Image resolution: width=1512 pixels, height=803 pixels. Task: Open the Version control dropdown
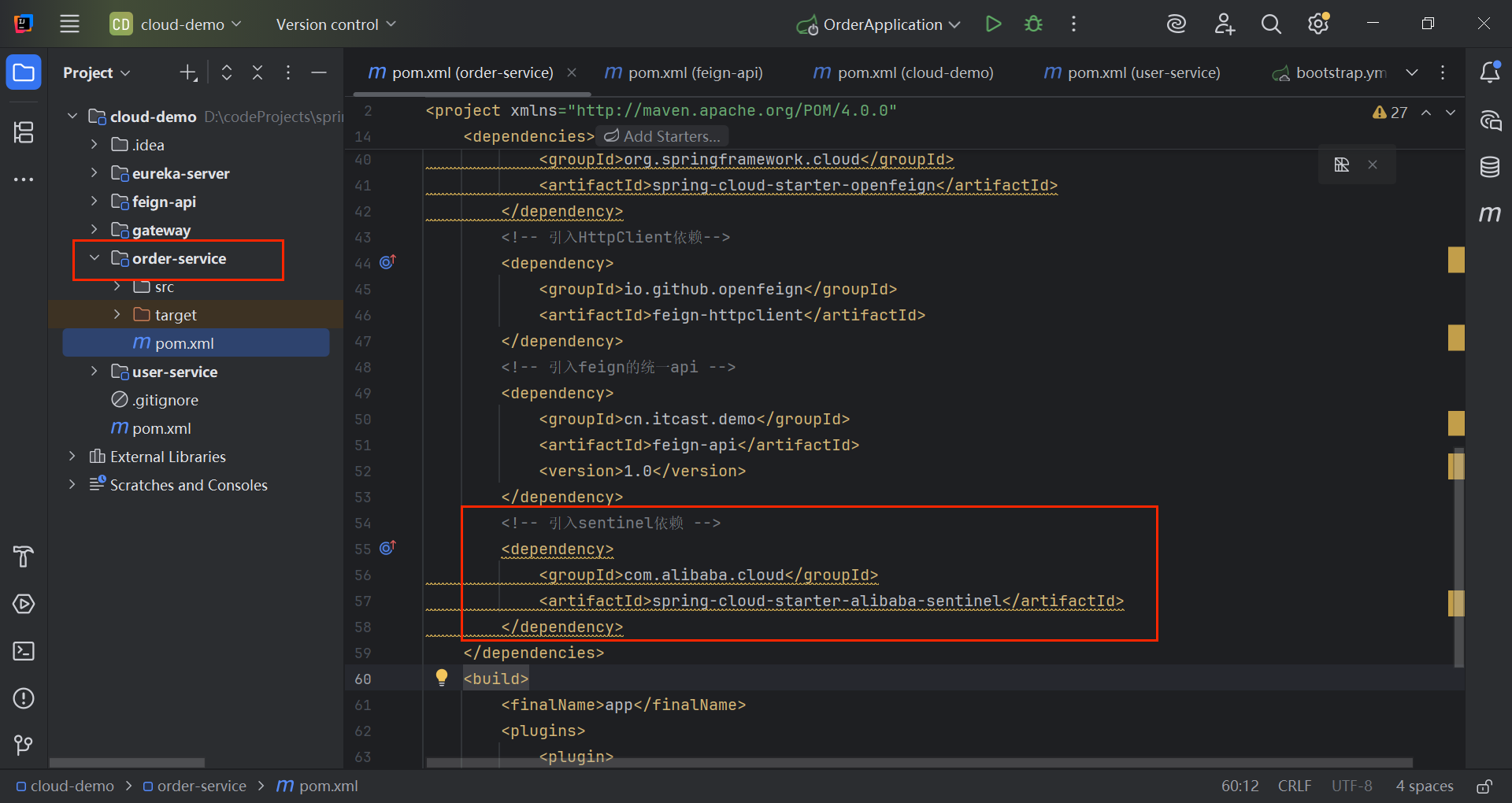[336, 24]
